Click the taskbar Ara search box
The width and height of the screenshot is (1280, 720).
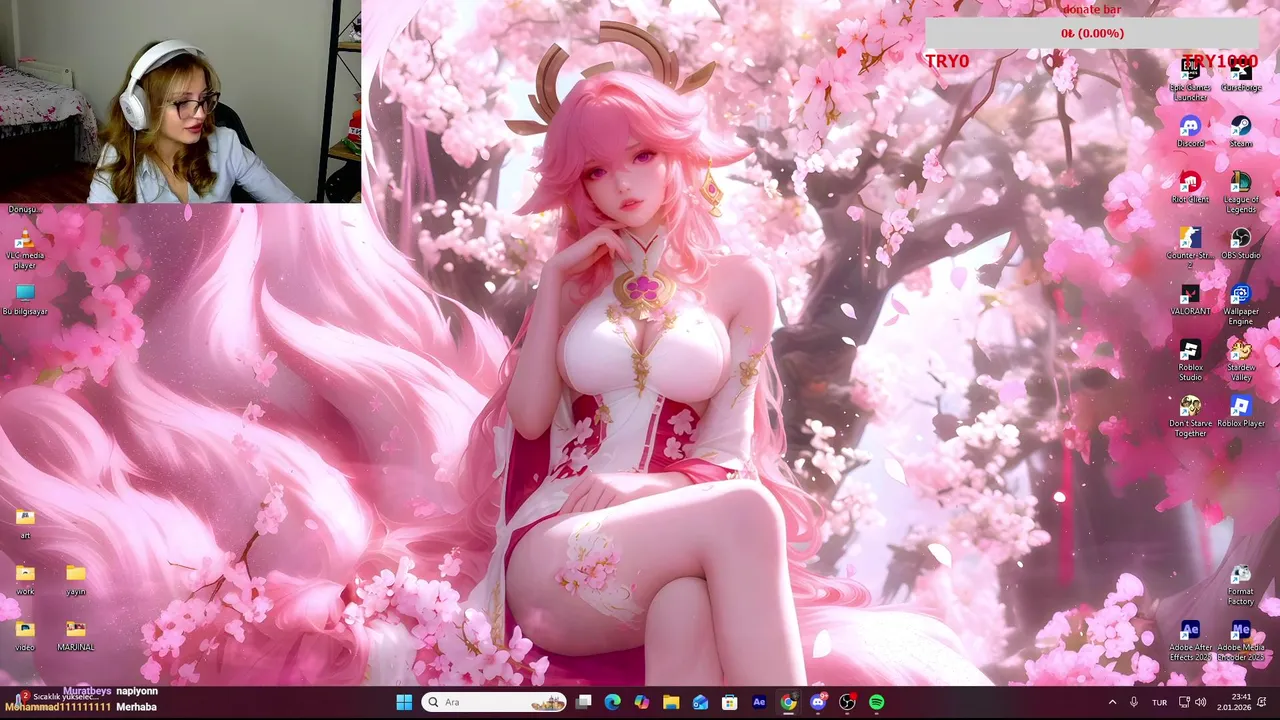(494, 702)
